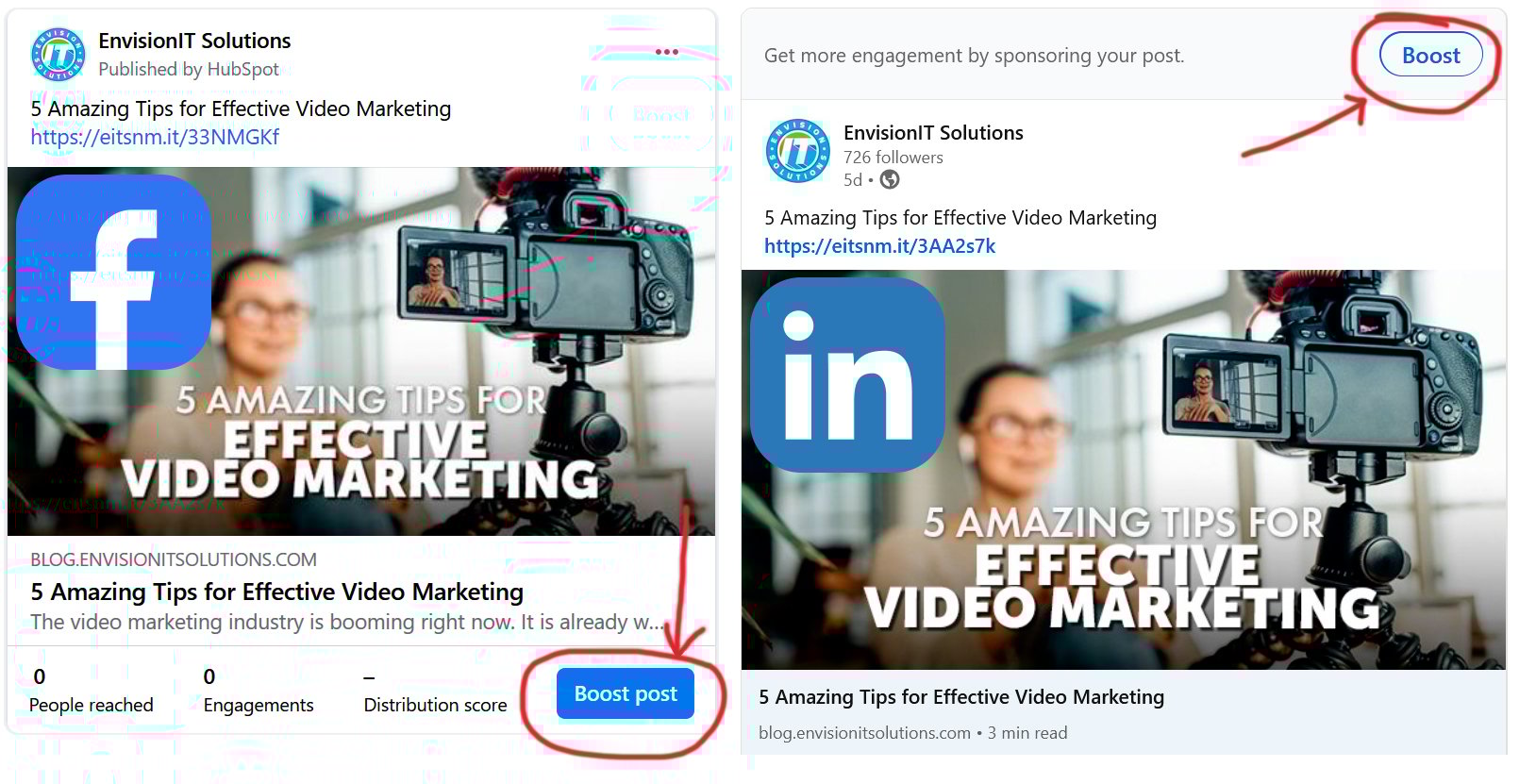
Task: Click the 726 followers text
Action: coord(893,158)
